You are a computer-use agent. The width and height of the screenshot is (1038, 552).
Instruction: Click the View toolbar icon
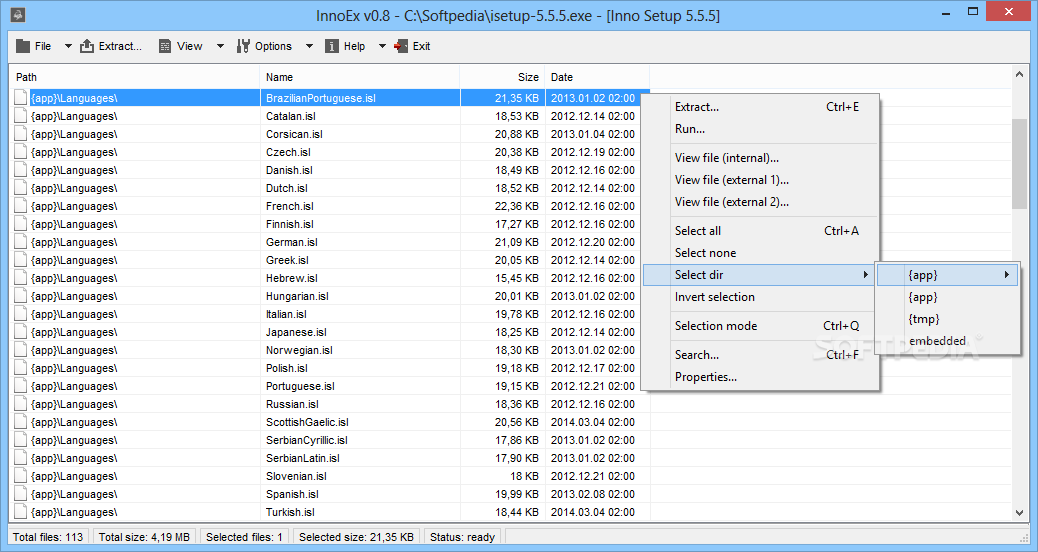[x=165, y=46]
